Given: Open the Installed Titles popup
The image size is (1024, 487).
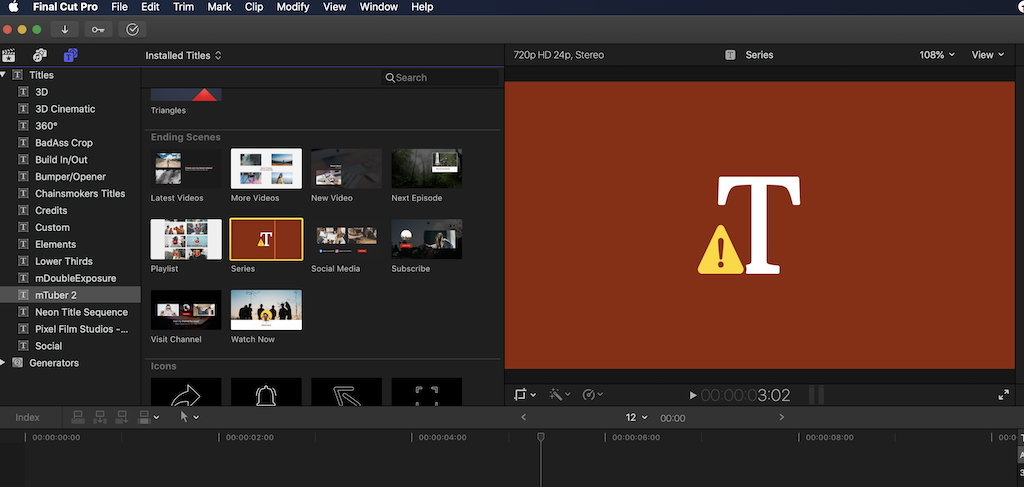Looking at the screenshot, I should (184, 55).
